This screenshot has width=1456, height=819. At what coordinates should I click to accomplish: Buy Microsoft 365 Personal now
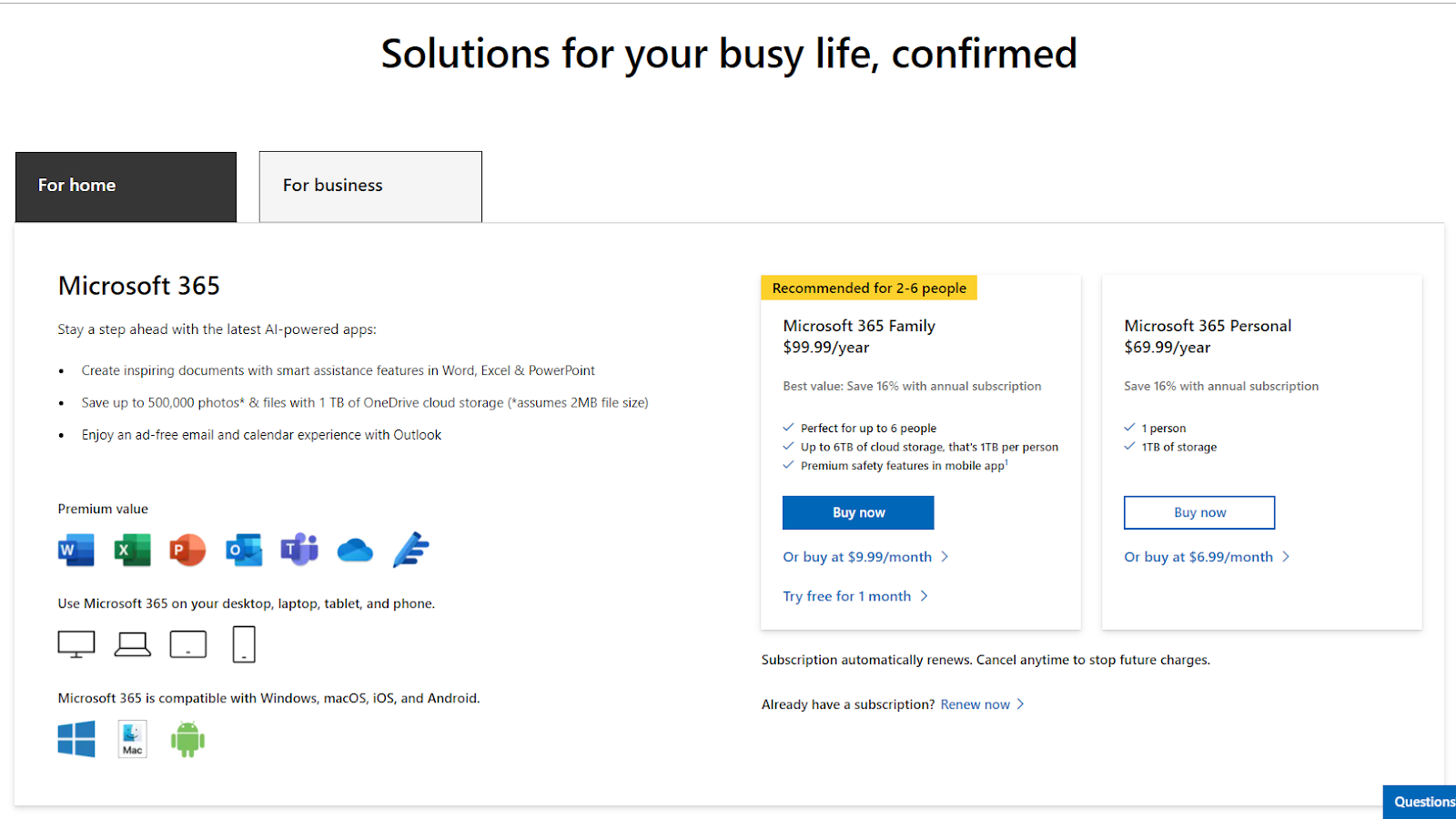[1199, 512]
